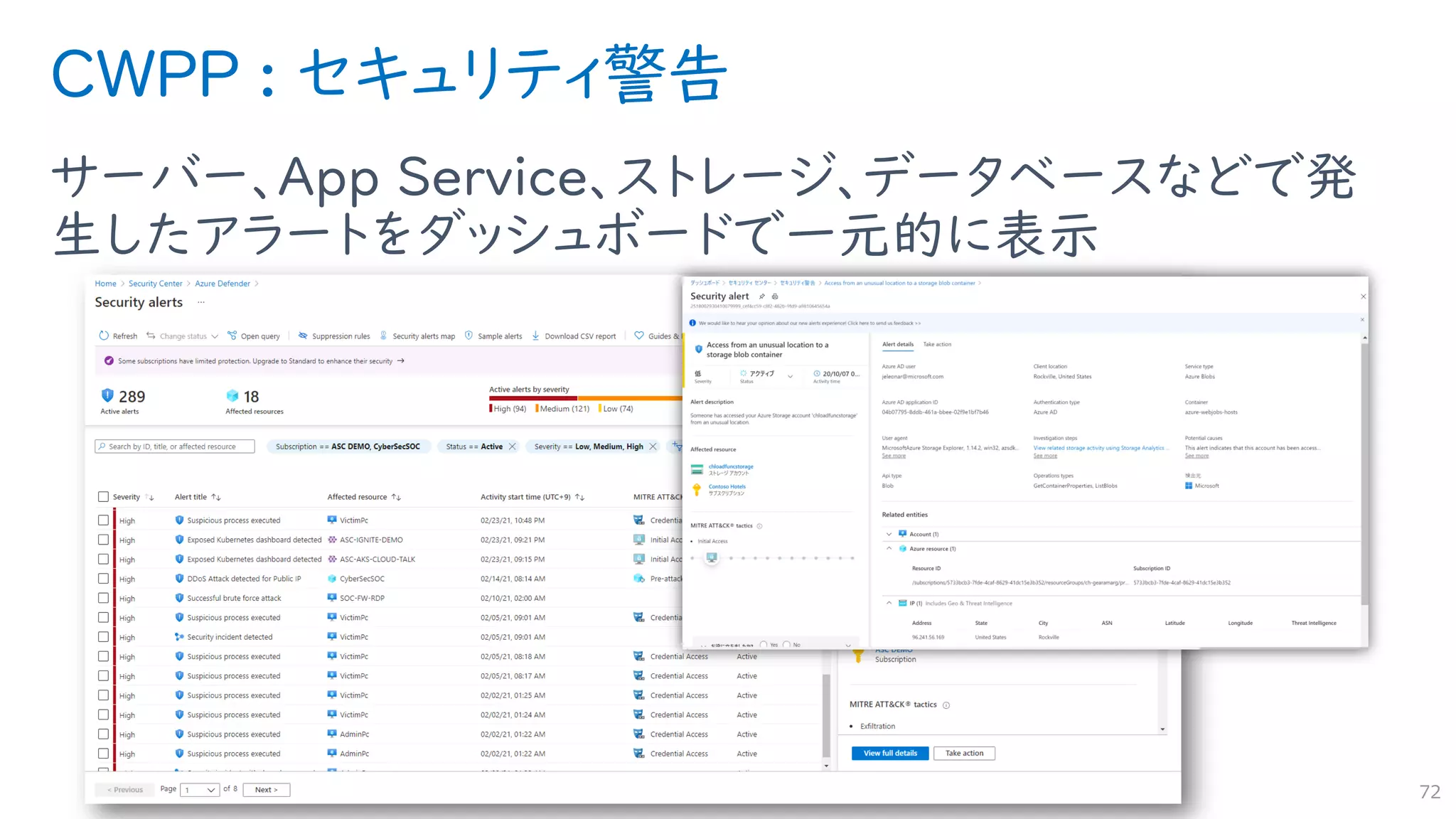Tick checkbox for Successful brute force attack row
This screenshot has height=819, width=1456.
(104, 598)
